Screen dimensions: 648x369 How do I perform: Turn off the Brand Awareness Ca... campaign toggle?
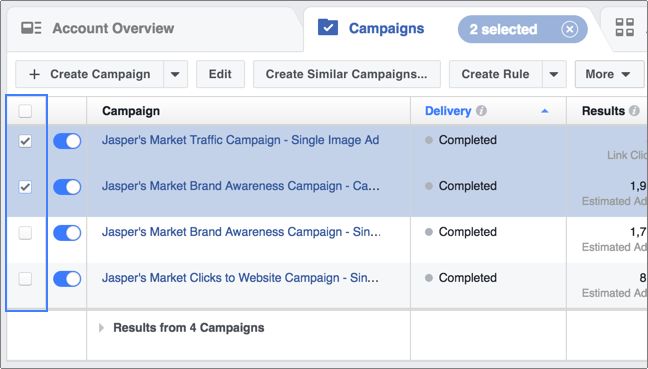67,187
